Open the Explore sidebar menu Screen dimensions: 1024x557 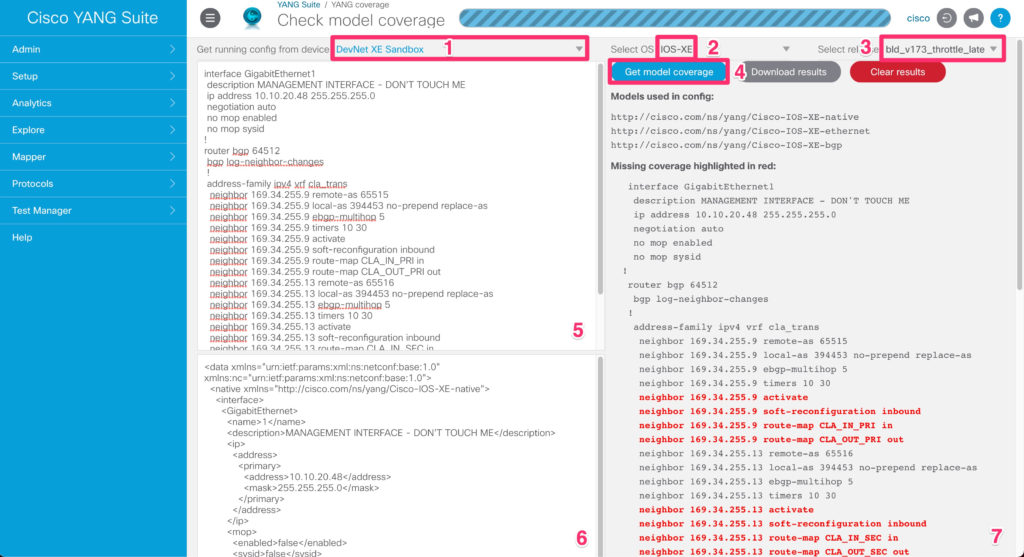pos(92,130)
